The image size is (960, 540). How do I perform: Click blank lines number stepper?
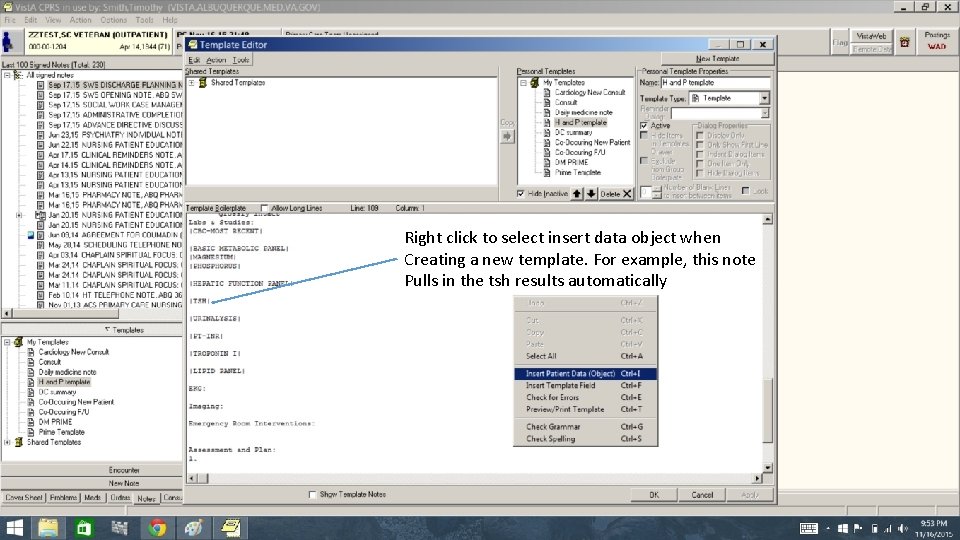pos(656,192)
